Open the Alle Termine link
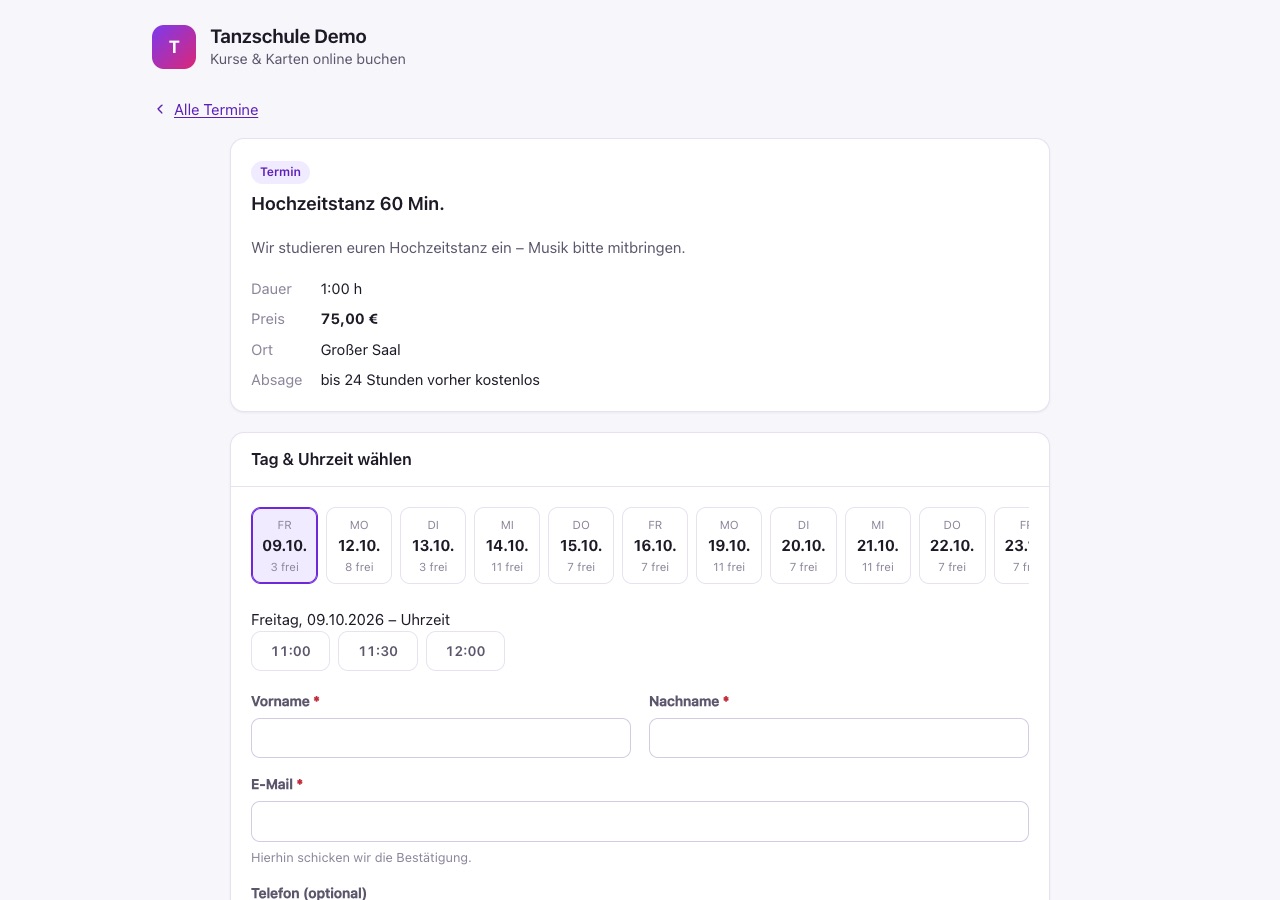Viewport: 1280px width, 900px height. 216,110
